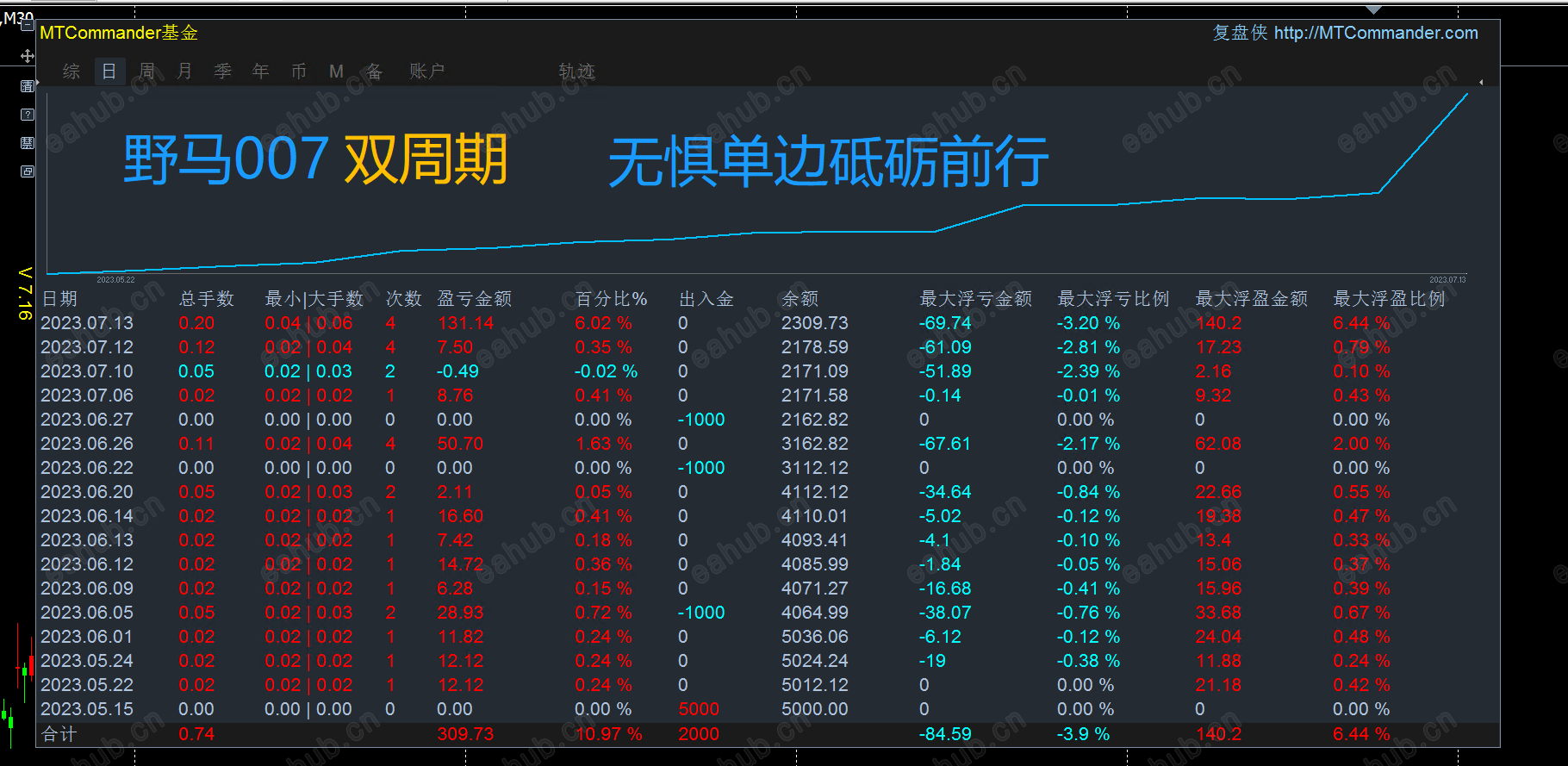
Task: Click the balance value 2309.73
Action: click(x=815, y=323)
